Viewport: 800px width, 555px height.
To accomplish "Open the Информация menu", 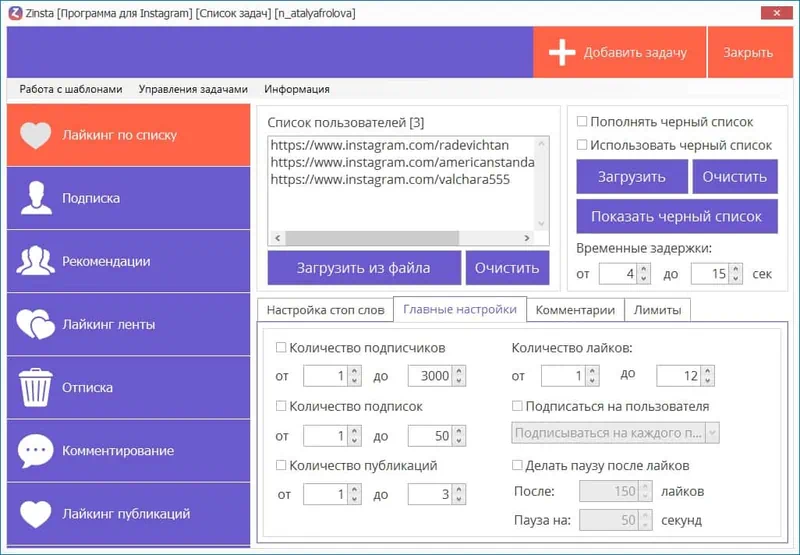I will 296,89.
